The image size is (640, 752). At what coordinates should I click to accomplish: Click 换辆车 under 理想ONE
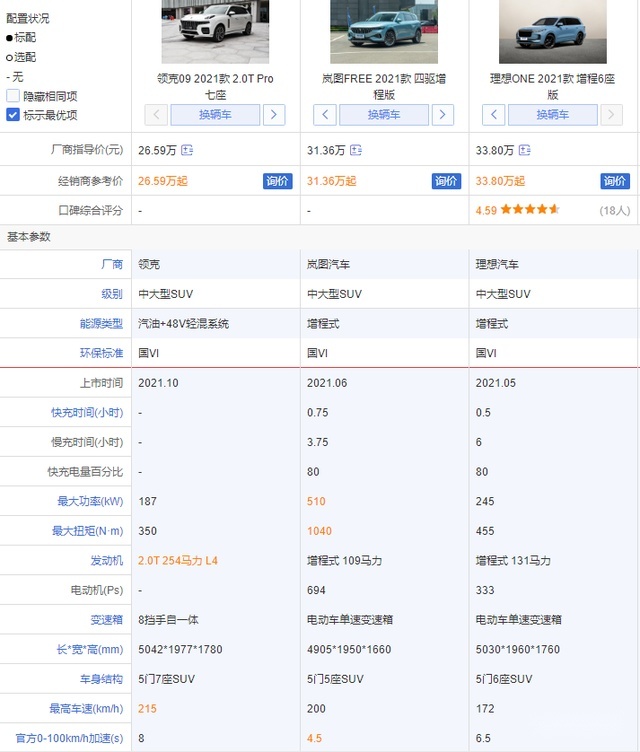coord(553,115)
